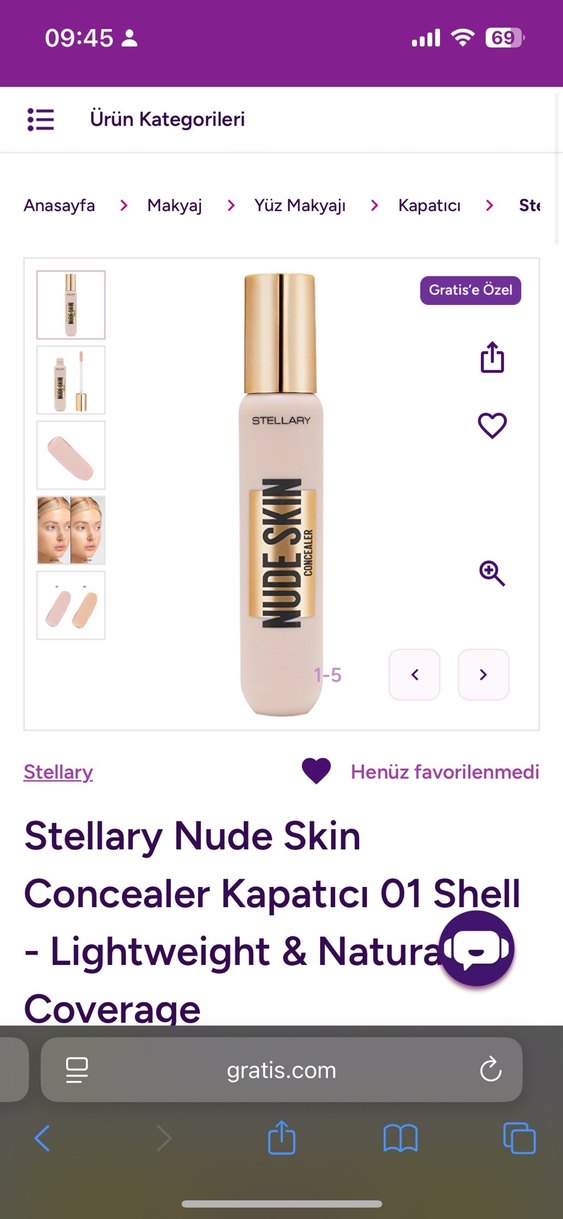Select the concealer color swatch thumbnail
Image resolution: width=563 pixels, height=1219 pixels.
pos(71,455)
